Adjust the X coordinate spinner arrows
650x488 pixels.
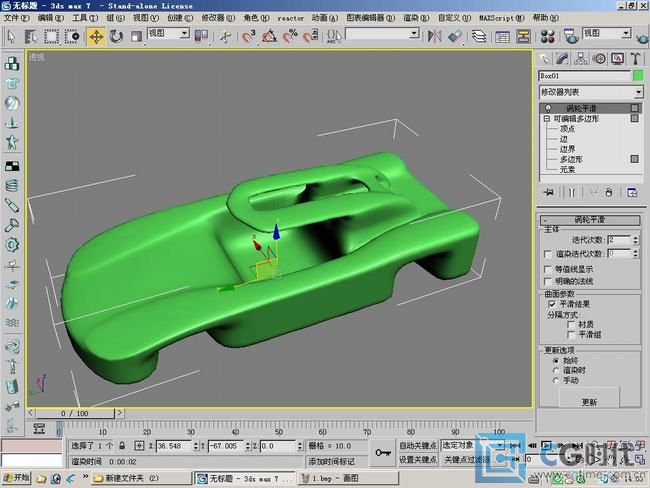coord(196,446)
